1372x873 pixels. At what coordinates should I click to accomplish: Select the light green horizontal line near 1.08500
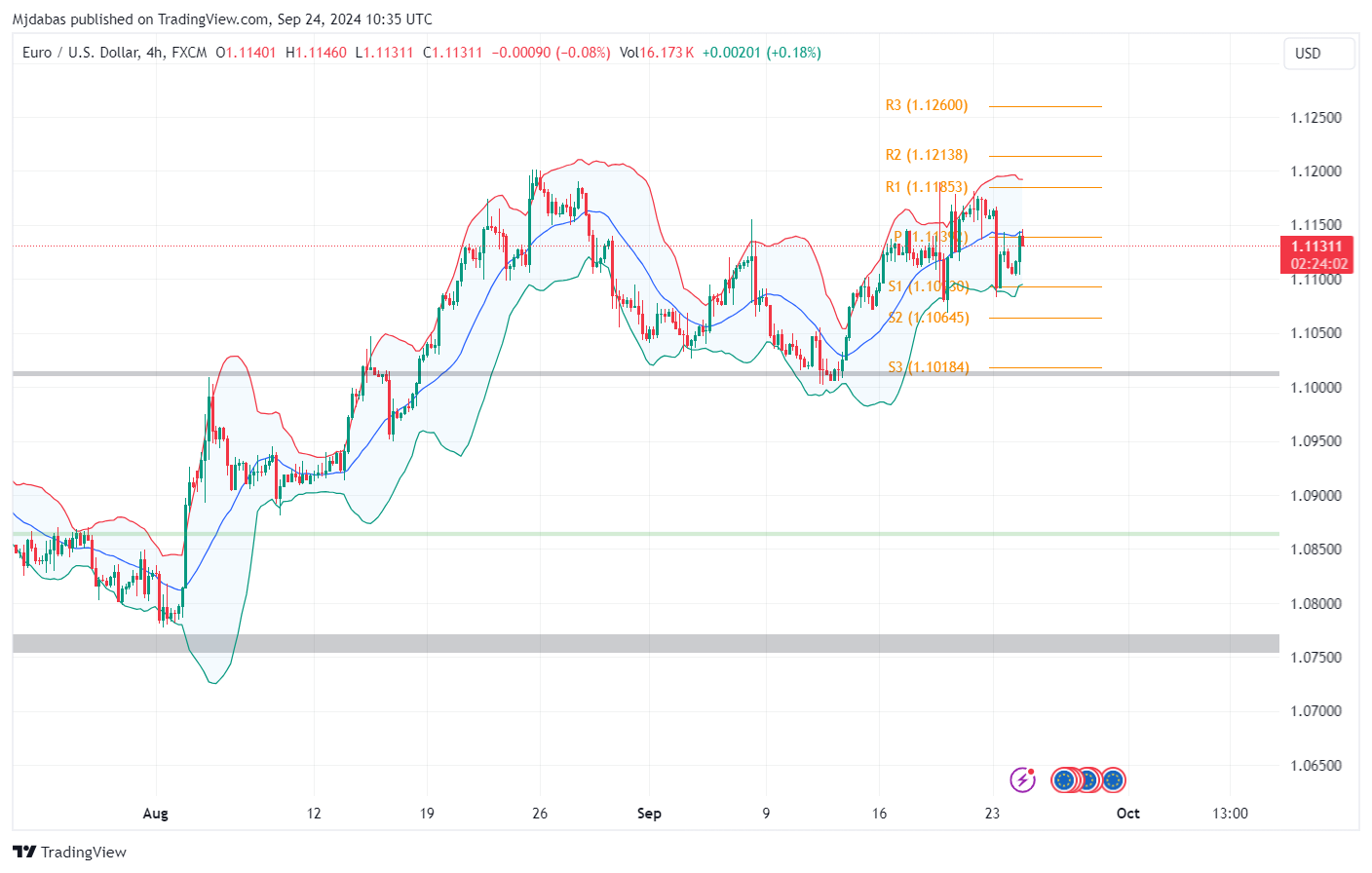(x=585, y=534)
